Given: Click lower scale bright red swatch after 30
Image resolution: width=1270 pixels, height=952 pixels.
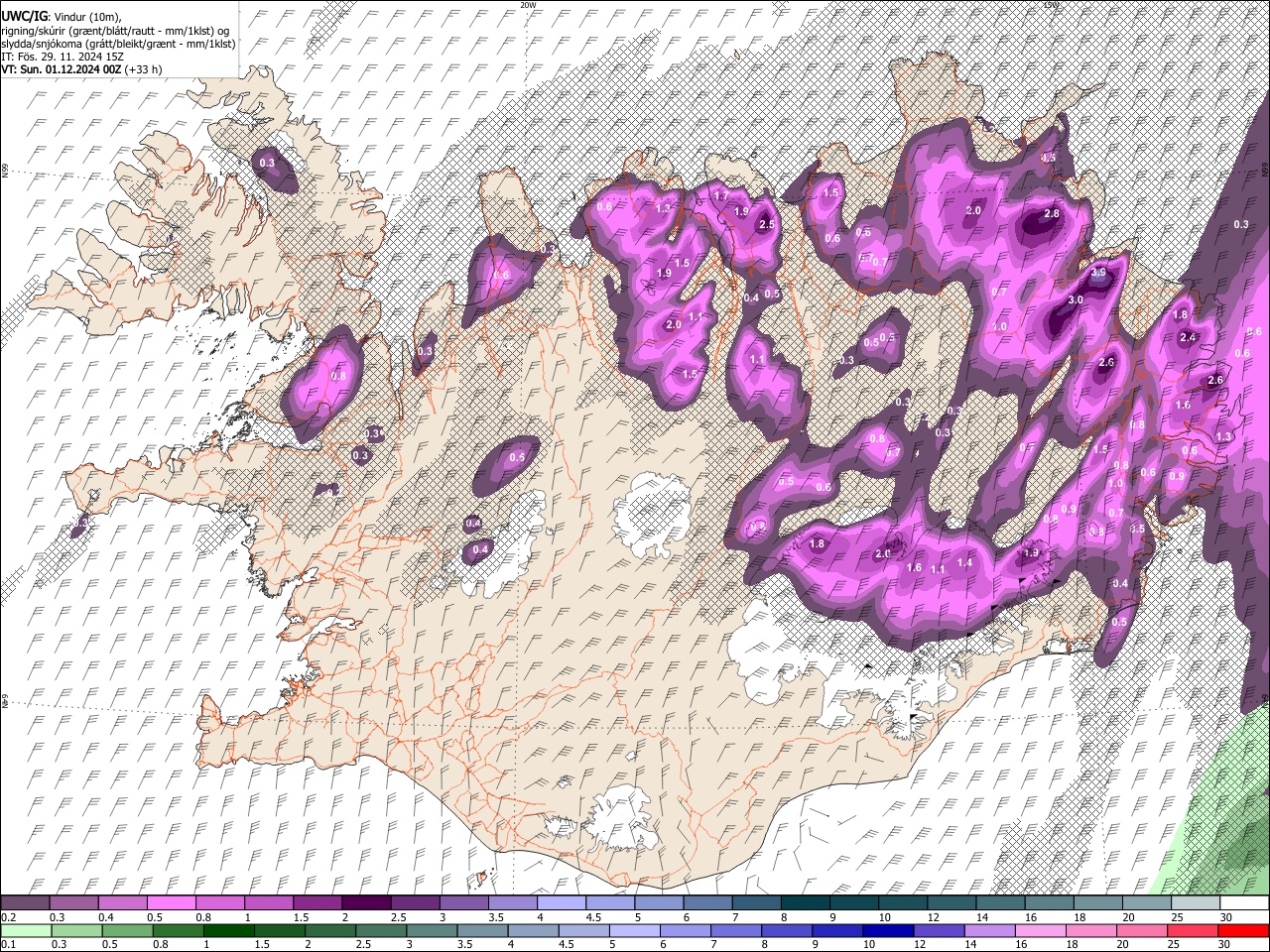Looking at the screenshot, I should (1242, 930).
